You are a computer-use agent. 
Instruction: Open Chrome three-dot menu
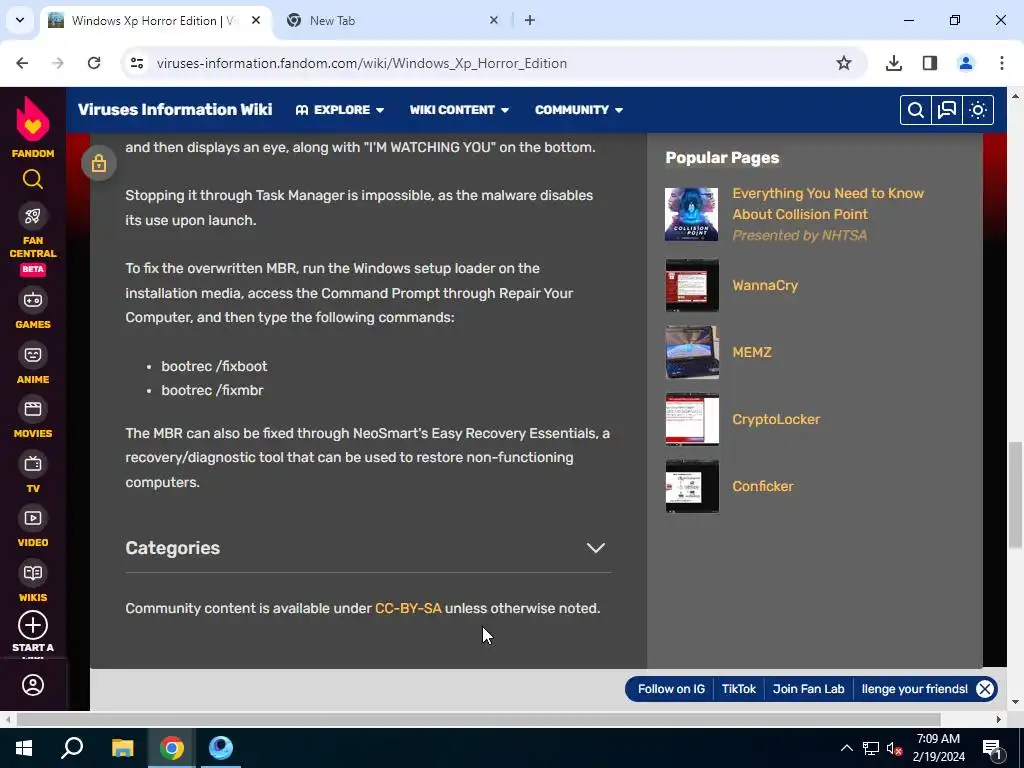1002,63
